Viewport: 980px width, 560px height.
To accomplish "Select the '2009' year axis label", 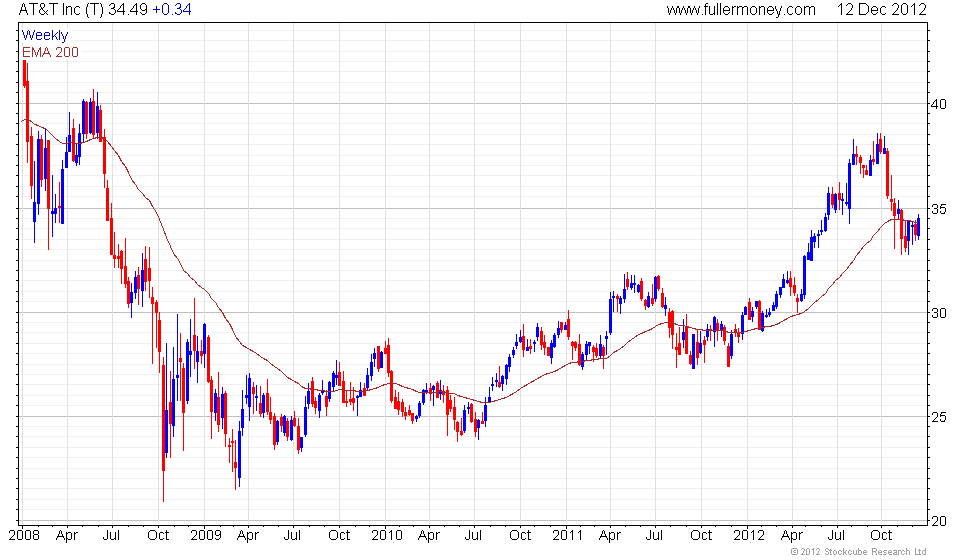I will coord(206,535).
